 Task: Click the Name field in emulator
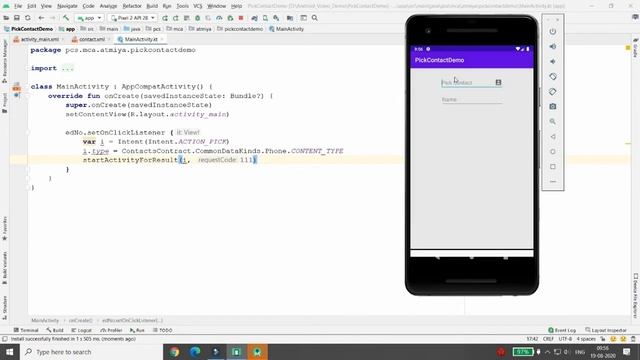click(471, 100)
